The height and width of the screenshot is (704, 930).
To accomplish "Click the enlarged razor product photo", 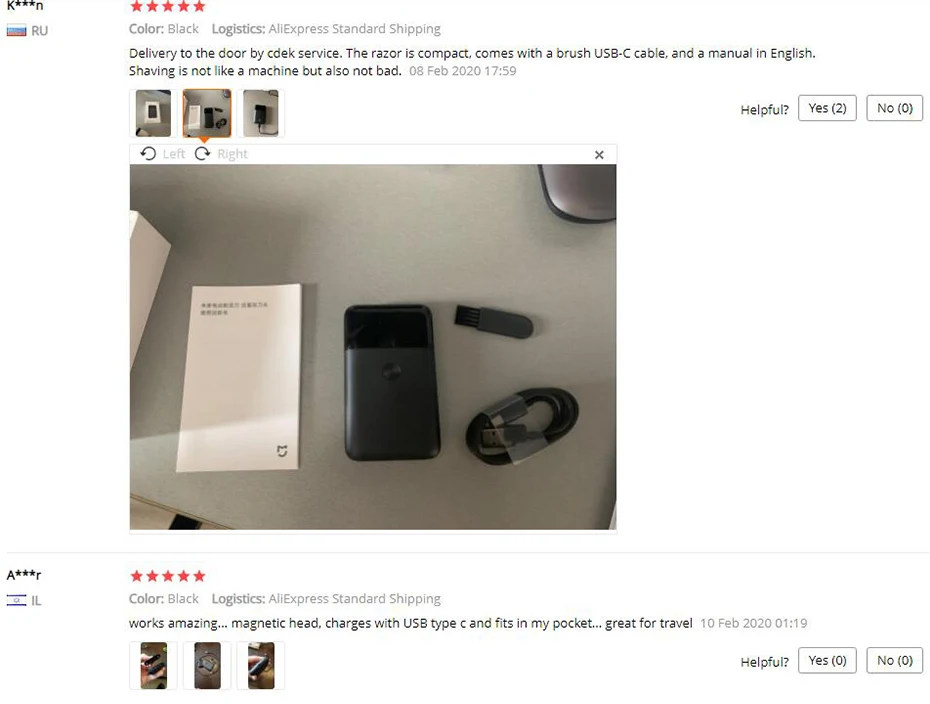I will coord(373,347).
